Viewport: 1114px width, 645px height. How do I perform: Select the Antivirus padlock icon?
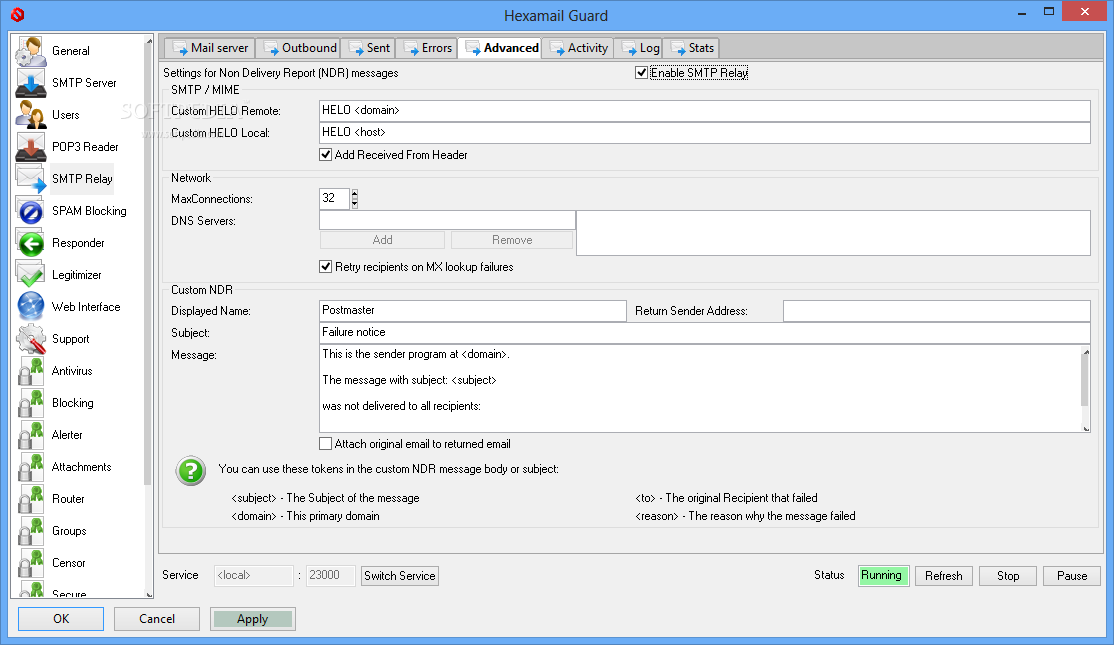pos(31,371)
